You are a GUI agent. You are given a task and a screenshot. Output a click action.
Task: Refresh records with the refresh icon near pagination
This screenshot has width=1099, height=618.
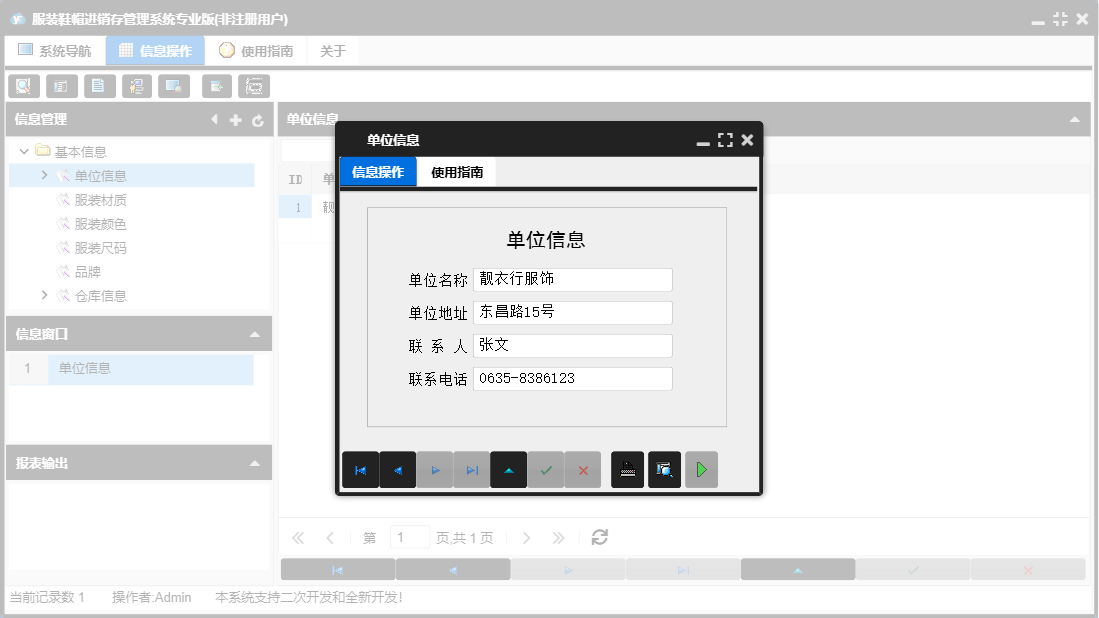point(598,537)
